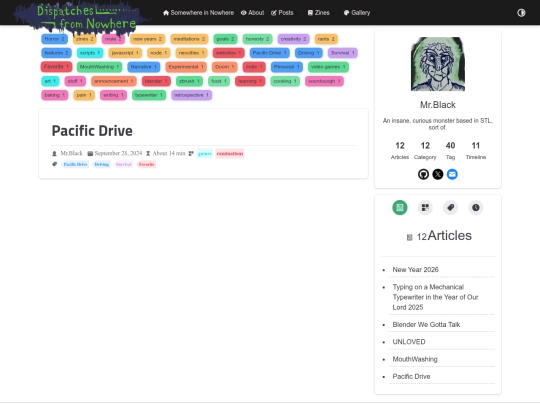Viewport: 540px width, 405px height.
Task: Select the goals 2 tag
Action: (225, 39)
